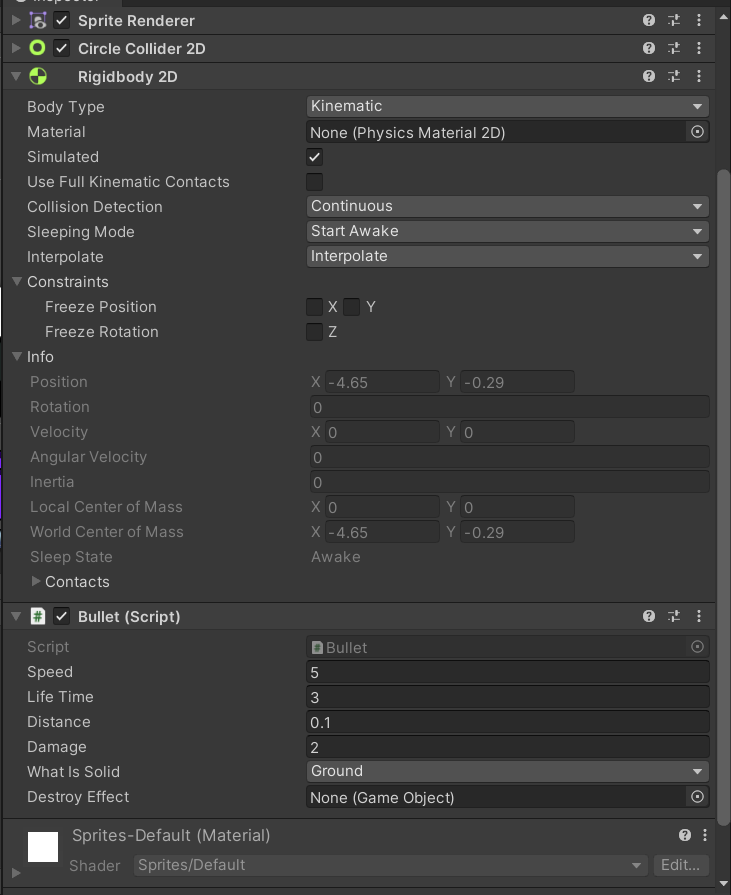
Task: Click Bullet script help icon
Action: tap(649, 616)
